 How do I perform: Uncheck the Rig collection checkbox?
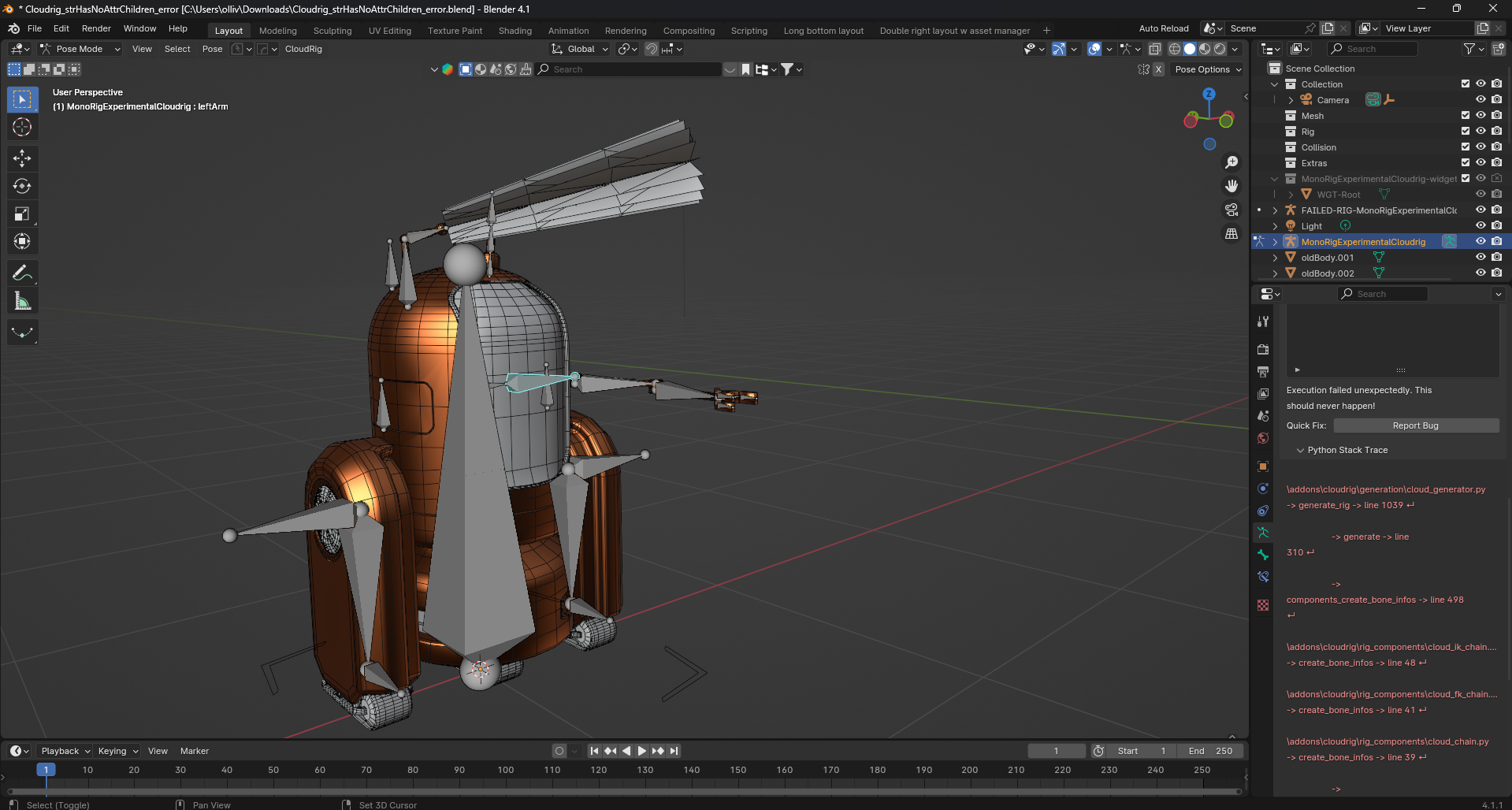(x=1466, y=131)
